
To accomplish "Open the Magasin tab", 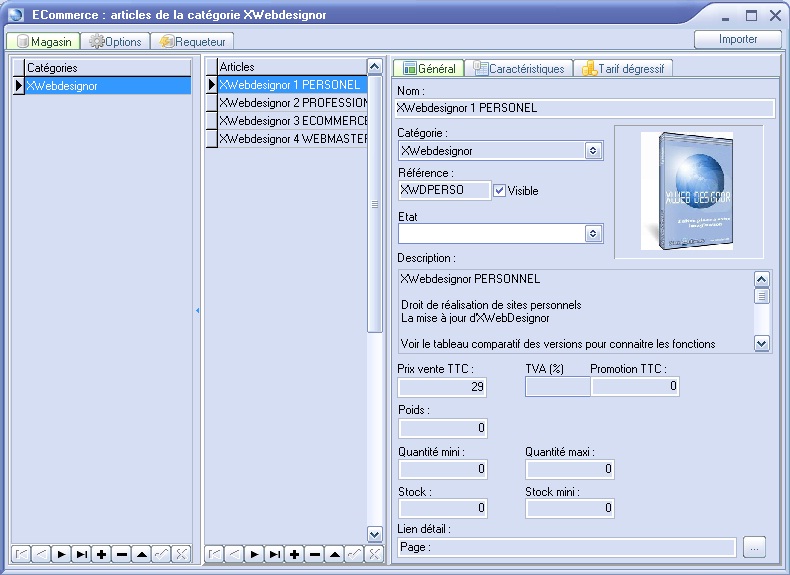I will pyautogui.click(x=43, y=41).
